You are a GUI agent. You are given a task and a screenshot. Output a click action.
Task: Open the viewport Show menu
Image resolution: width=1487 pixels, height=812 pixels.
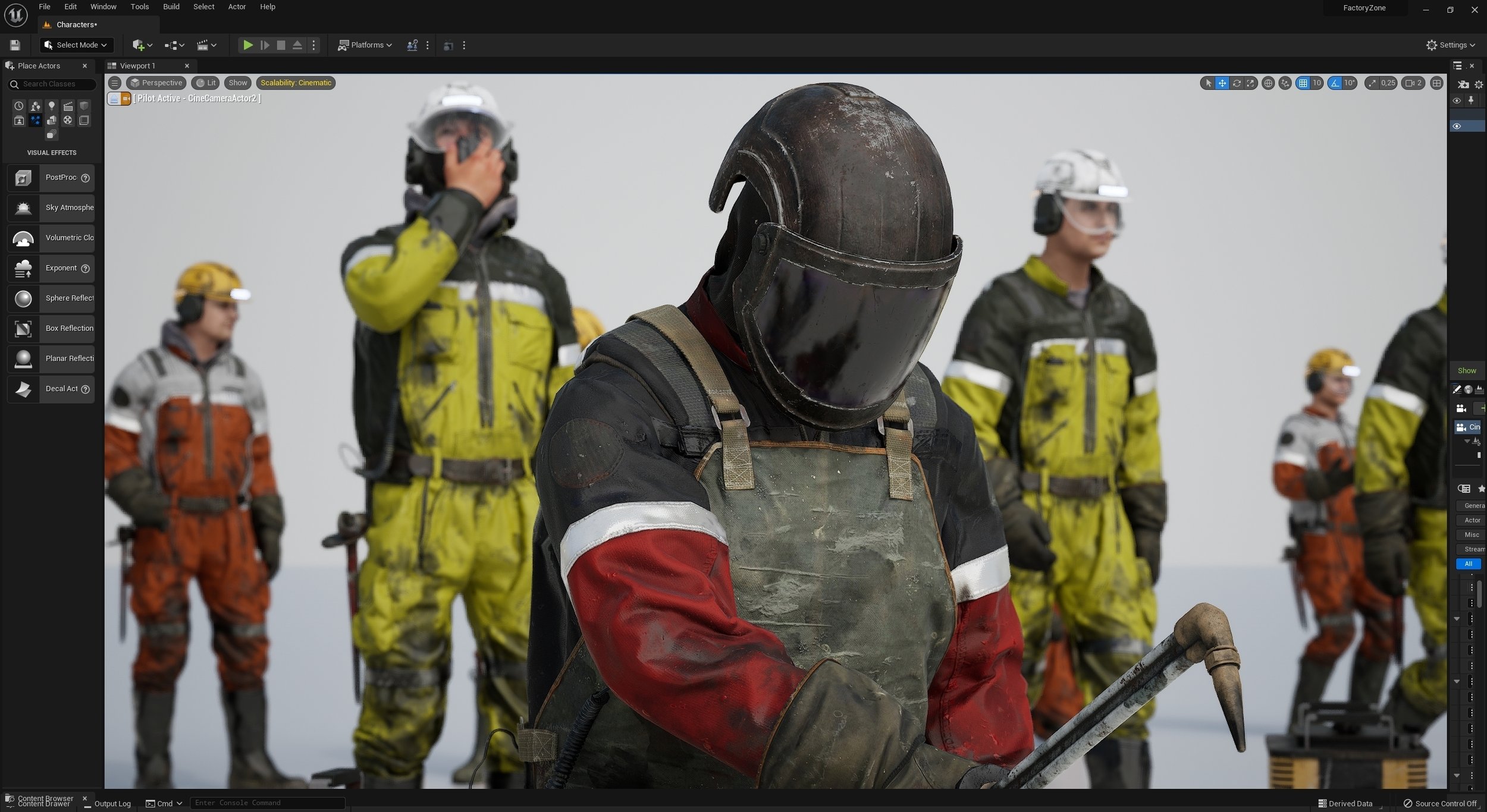pyautogui.click(x=238, y=83)
